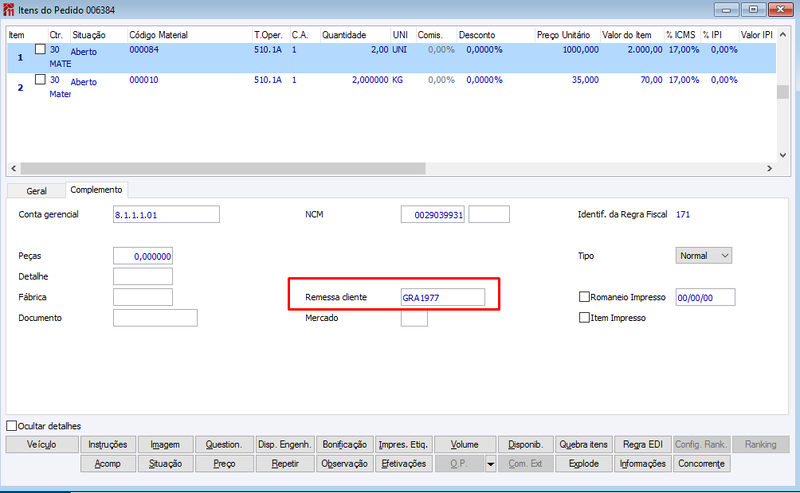The height and width of the screenshot is (493, 800).
Task: Click the Mercado input field
Action: [414, 318]
